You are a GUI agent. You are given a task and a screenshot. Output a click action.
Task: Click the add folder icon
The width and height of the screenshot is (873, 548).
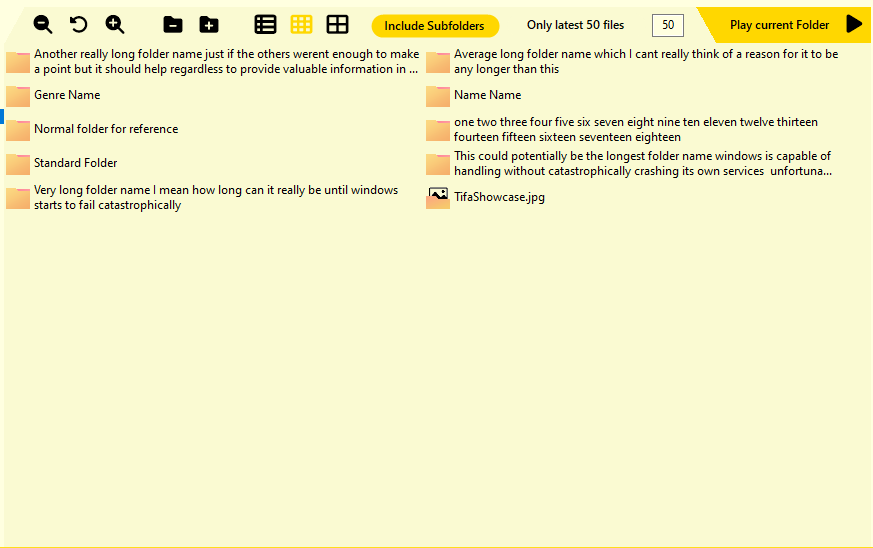(208, 25)
